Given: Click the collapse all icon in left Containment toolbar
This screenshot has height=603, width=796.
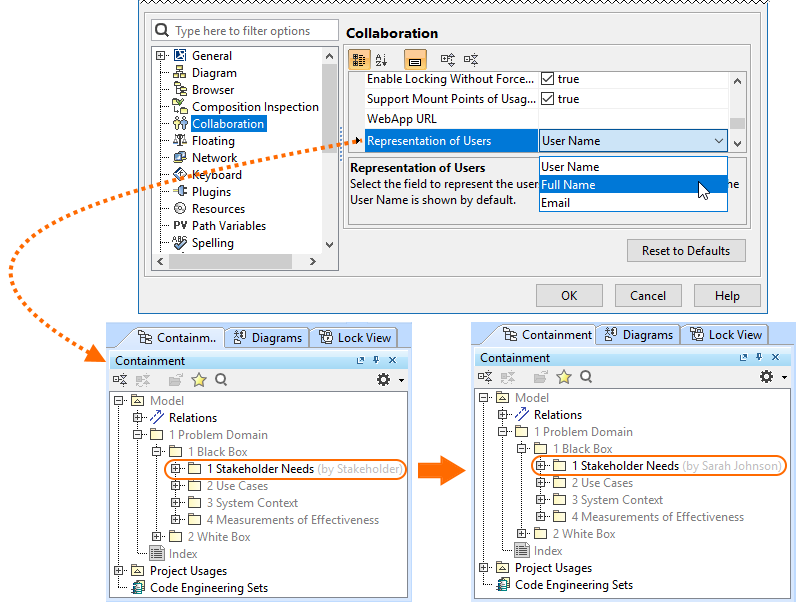Looking at the screenshot, I should point(120,380).
